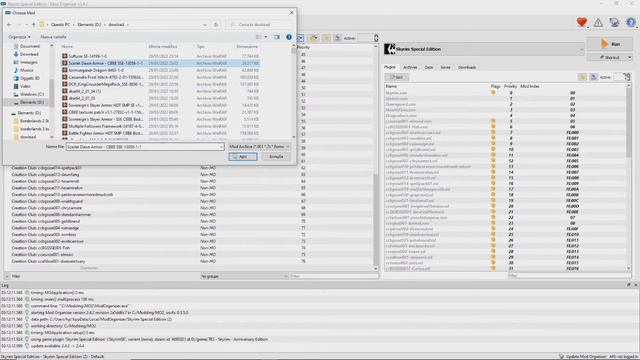Toggle the preview pane in file dialog
Screen dimensions: 640x360
tap(277, 37)
